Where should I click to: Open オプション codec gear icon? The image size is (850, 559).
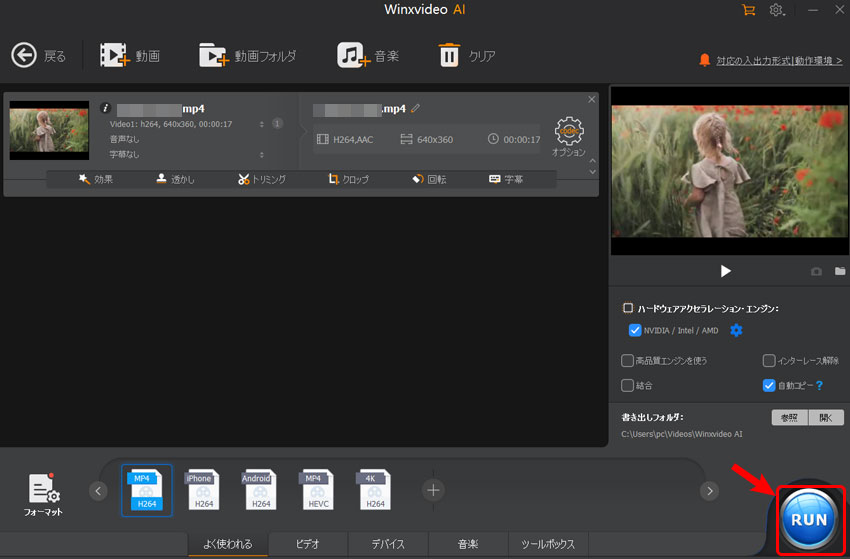click(x=568, y=131)
